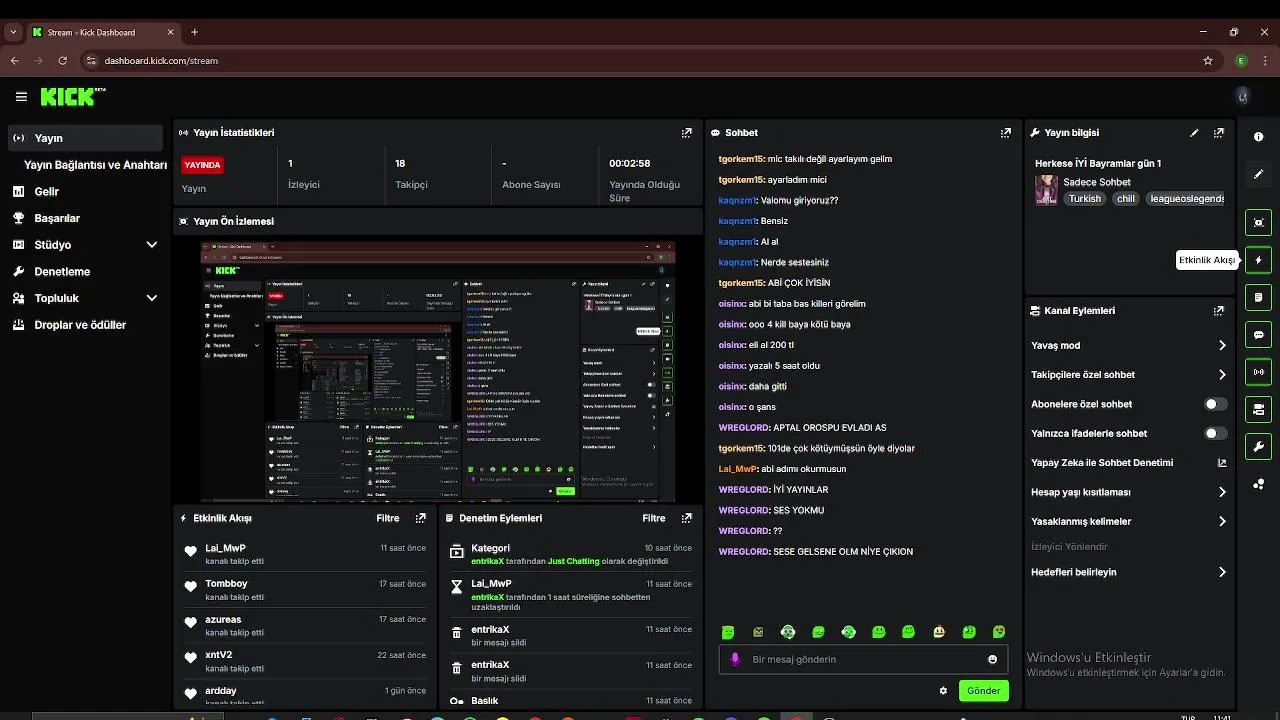Toggle Abonelere özel sohbet switch
The image size is (1280, 720).
click(1215, 404)
